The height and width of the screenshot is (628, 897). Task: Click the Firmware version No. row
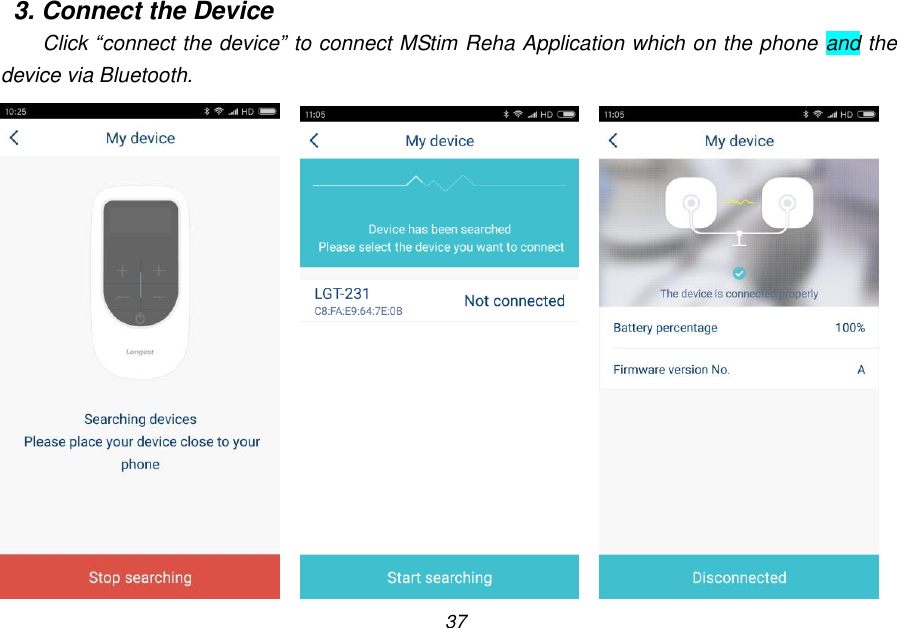point(738,369)
